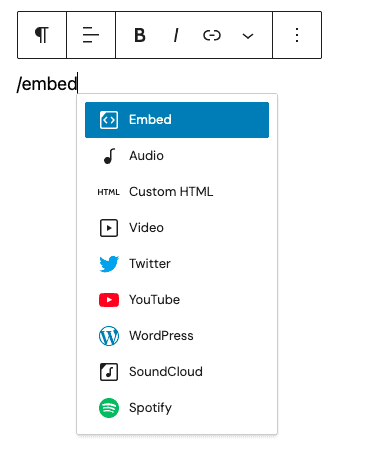
Task: Choose the Audio block option
Action: (177, 156)
